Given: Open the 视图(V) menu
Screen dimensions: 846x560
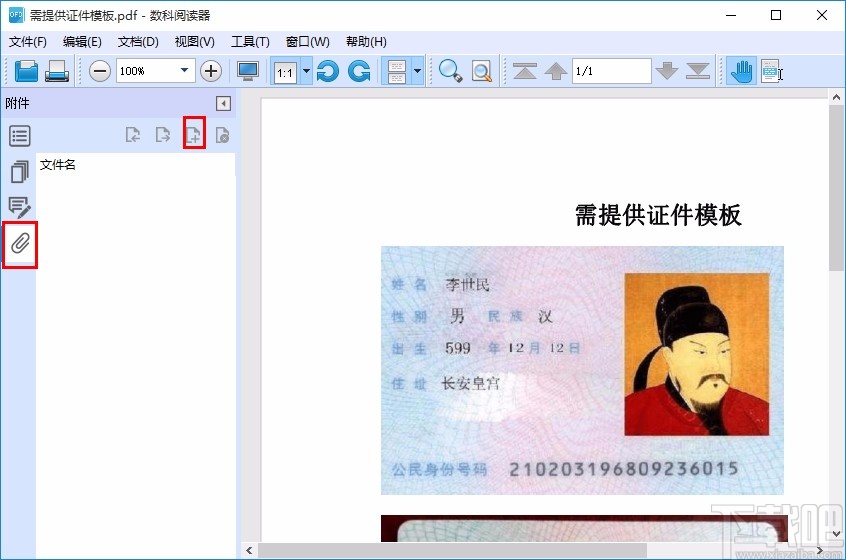Looking at the screenshot, I should click(195, 42).
